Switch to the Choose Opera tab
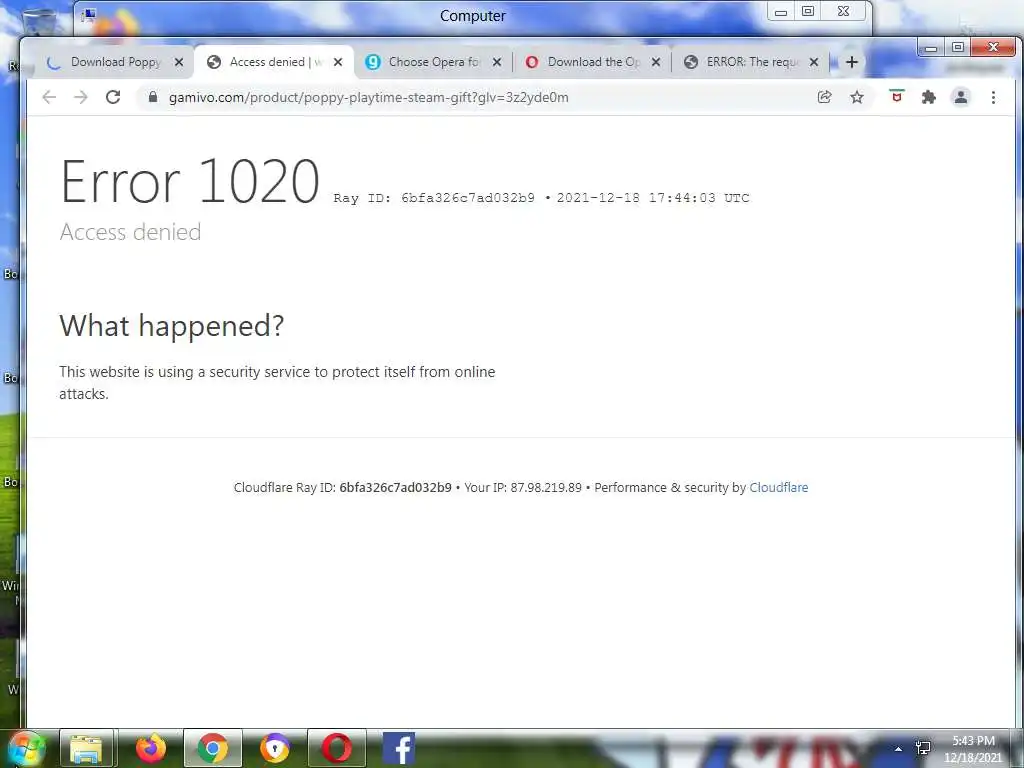Viewport: 1024px width, 768px height. click(434, 62)
